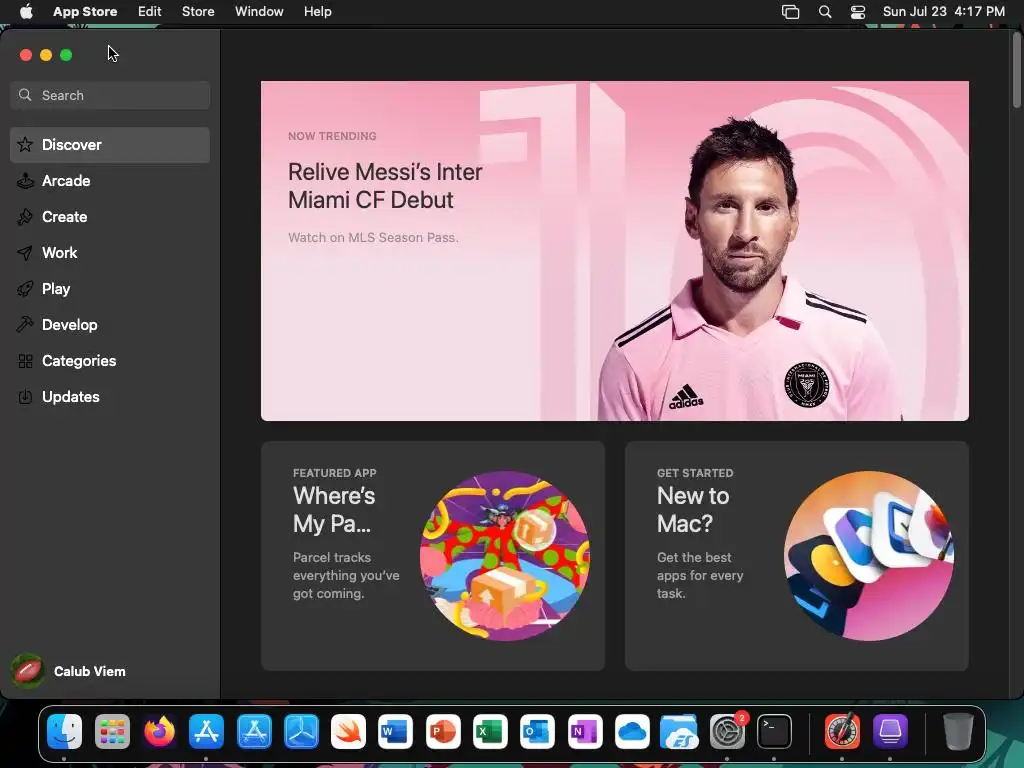Open Spotlight search from menu bar
The image size is (1024, 768).
[825, 12]
